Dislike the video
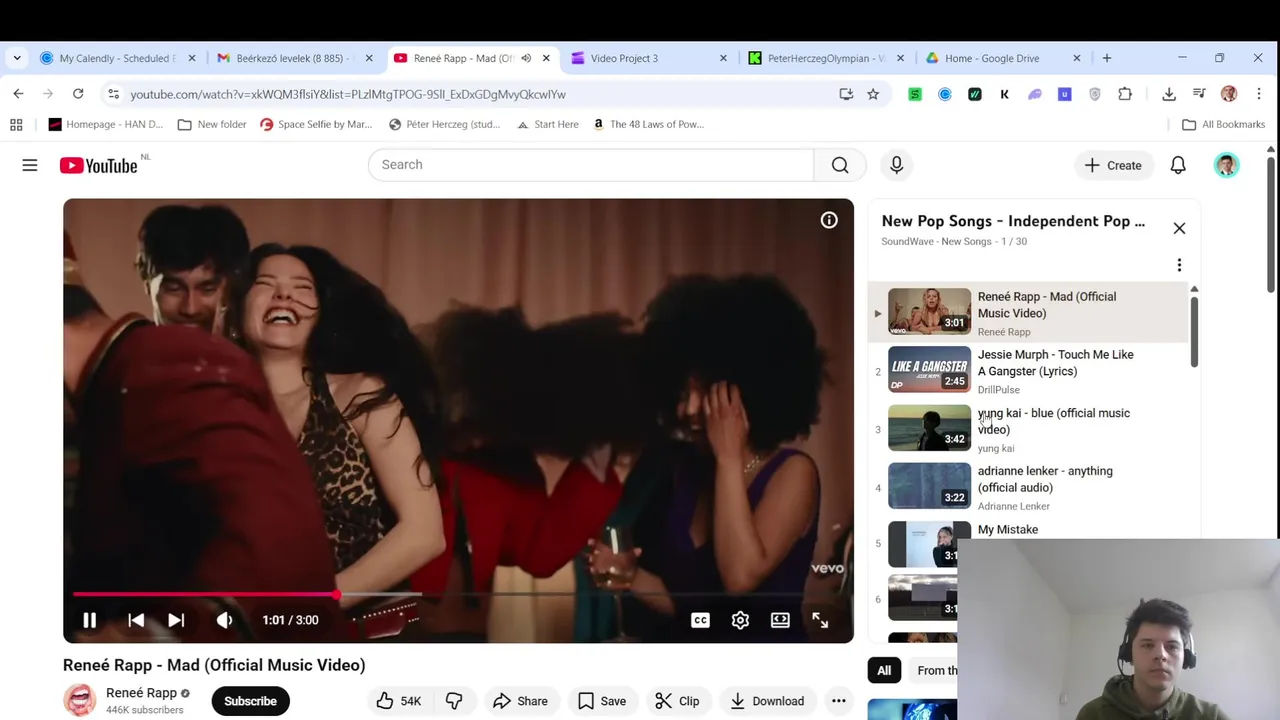The height and width of the screenshot is (720, 1280). pos(454,701)
